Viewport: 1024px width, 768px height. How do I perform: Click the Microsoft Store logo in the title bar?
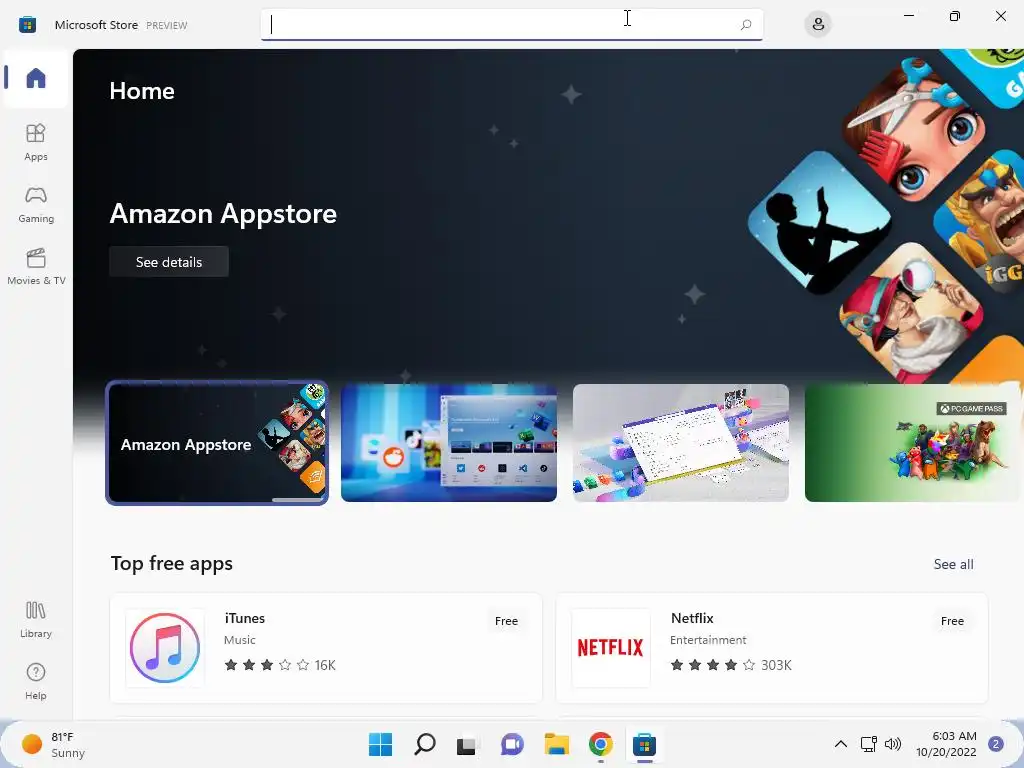coord(27,25)
